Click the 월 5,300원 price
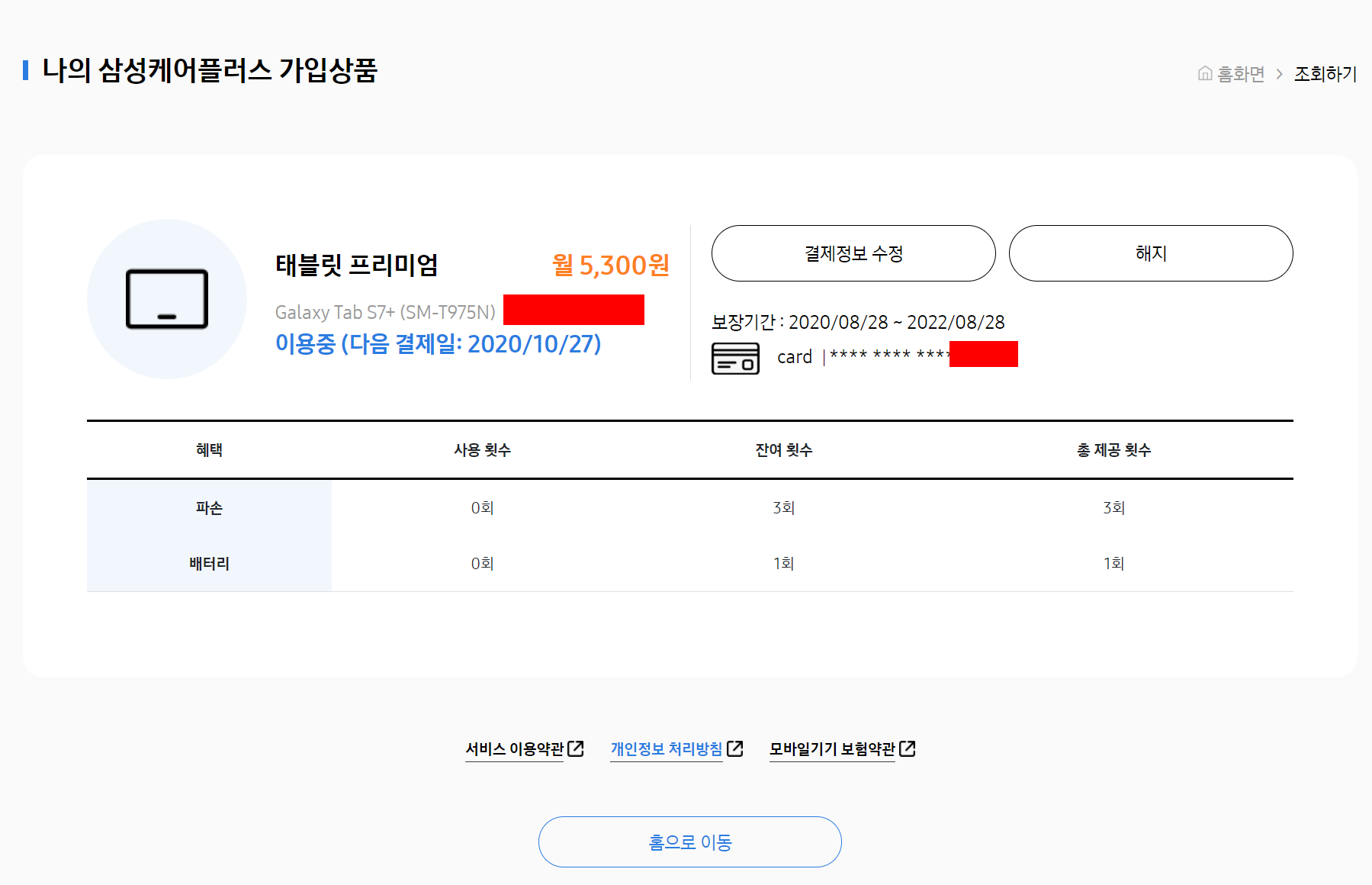1372x885 pixels. (611, 265)
